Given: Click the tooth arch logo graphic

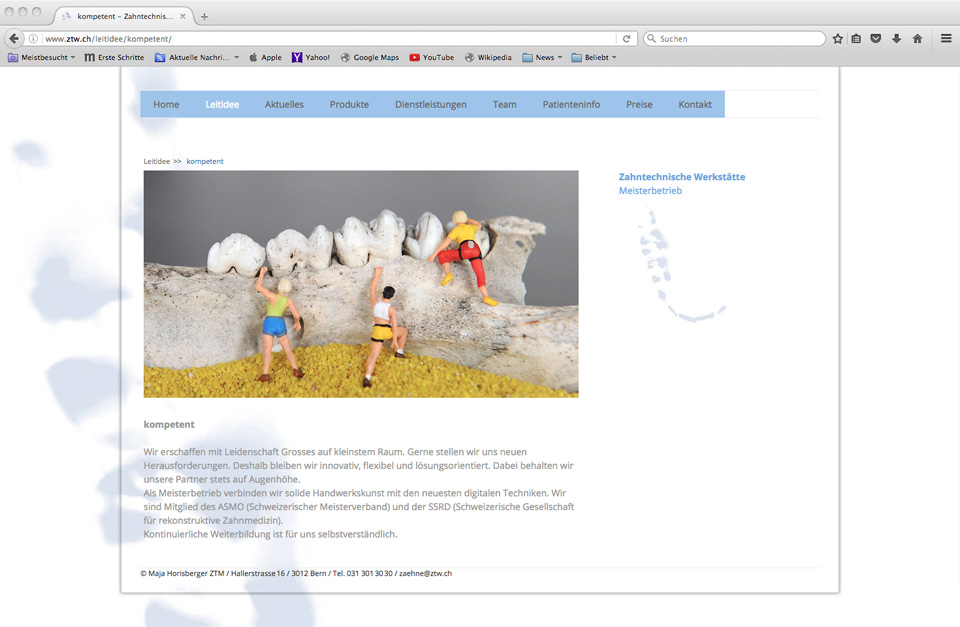Looking at the screenshot, I should coord(681,265).
